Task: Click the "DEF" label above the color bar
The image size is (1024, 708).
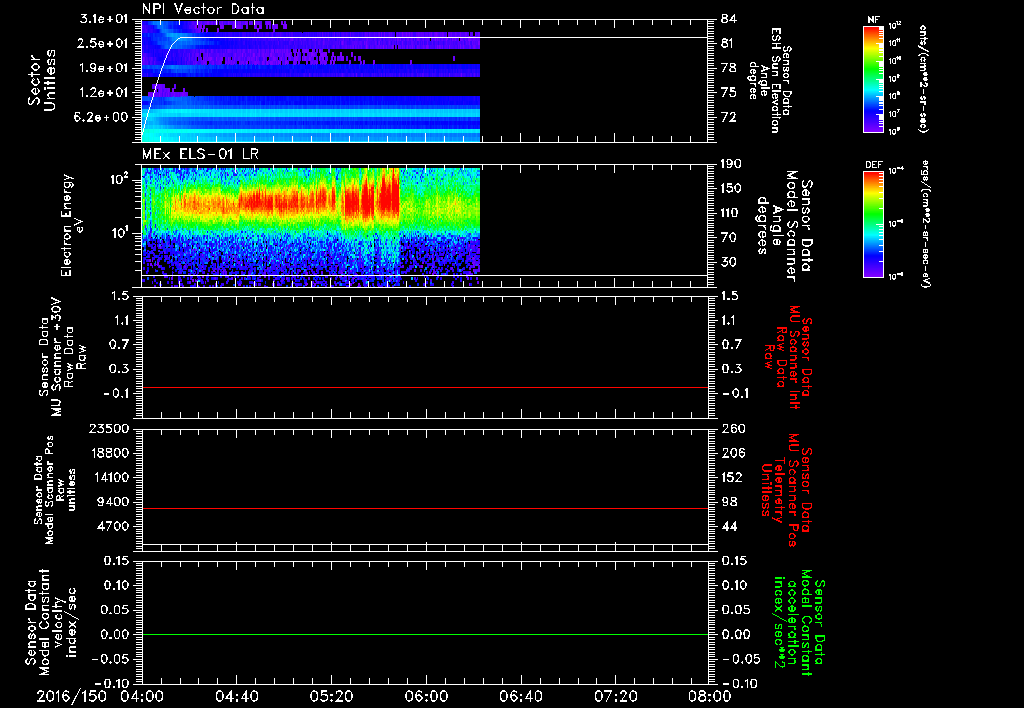Action: (874, 165)
